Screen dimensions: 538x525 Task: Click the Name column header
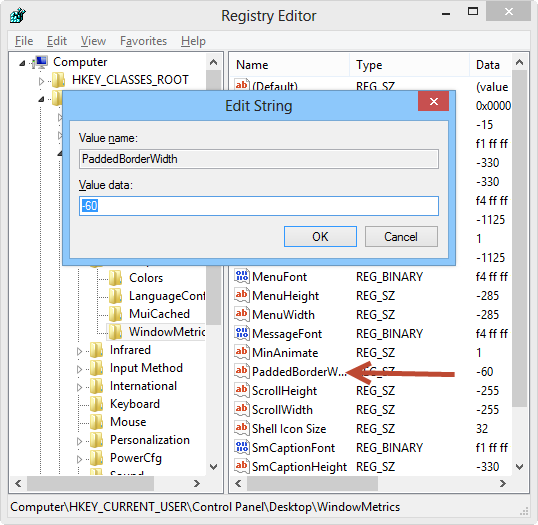289,65
